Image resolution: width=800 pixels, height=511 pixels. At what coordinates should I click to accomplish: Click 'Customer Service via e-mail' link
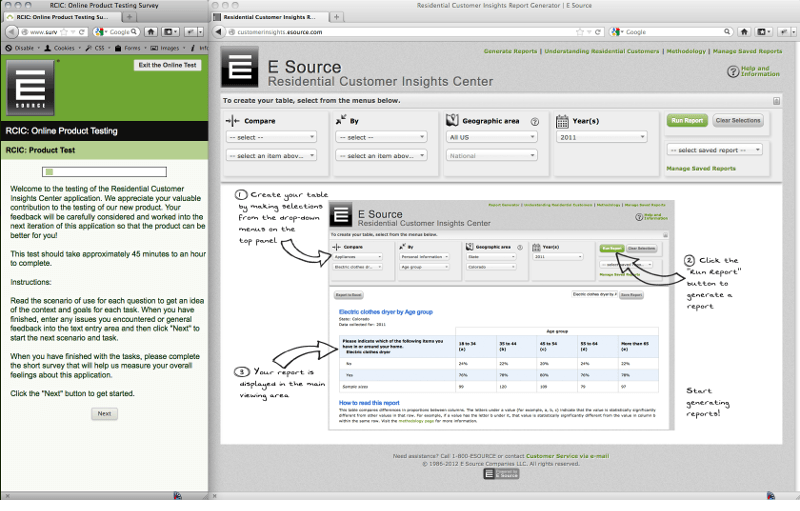click(x=567, y=456)
